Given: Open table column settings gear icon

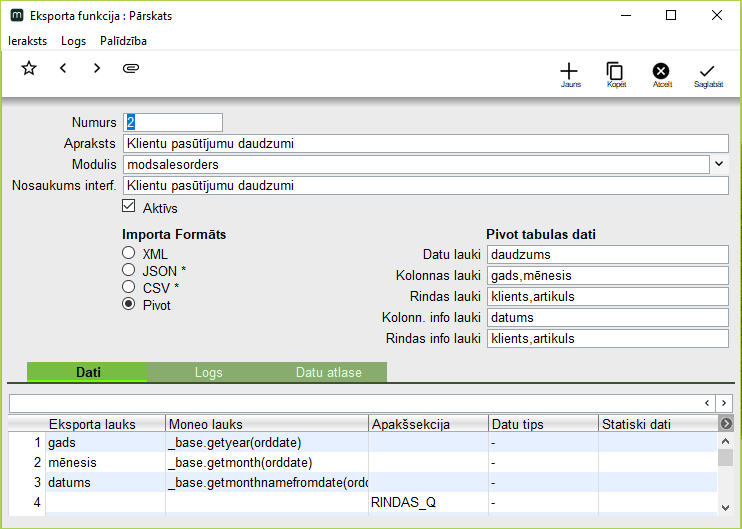Looking at the screenshot, I should coord(726,424).
